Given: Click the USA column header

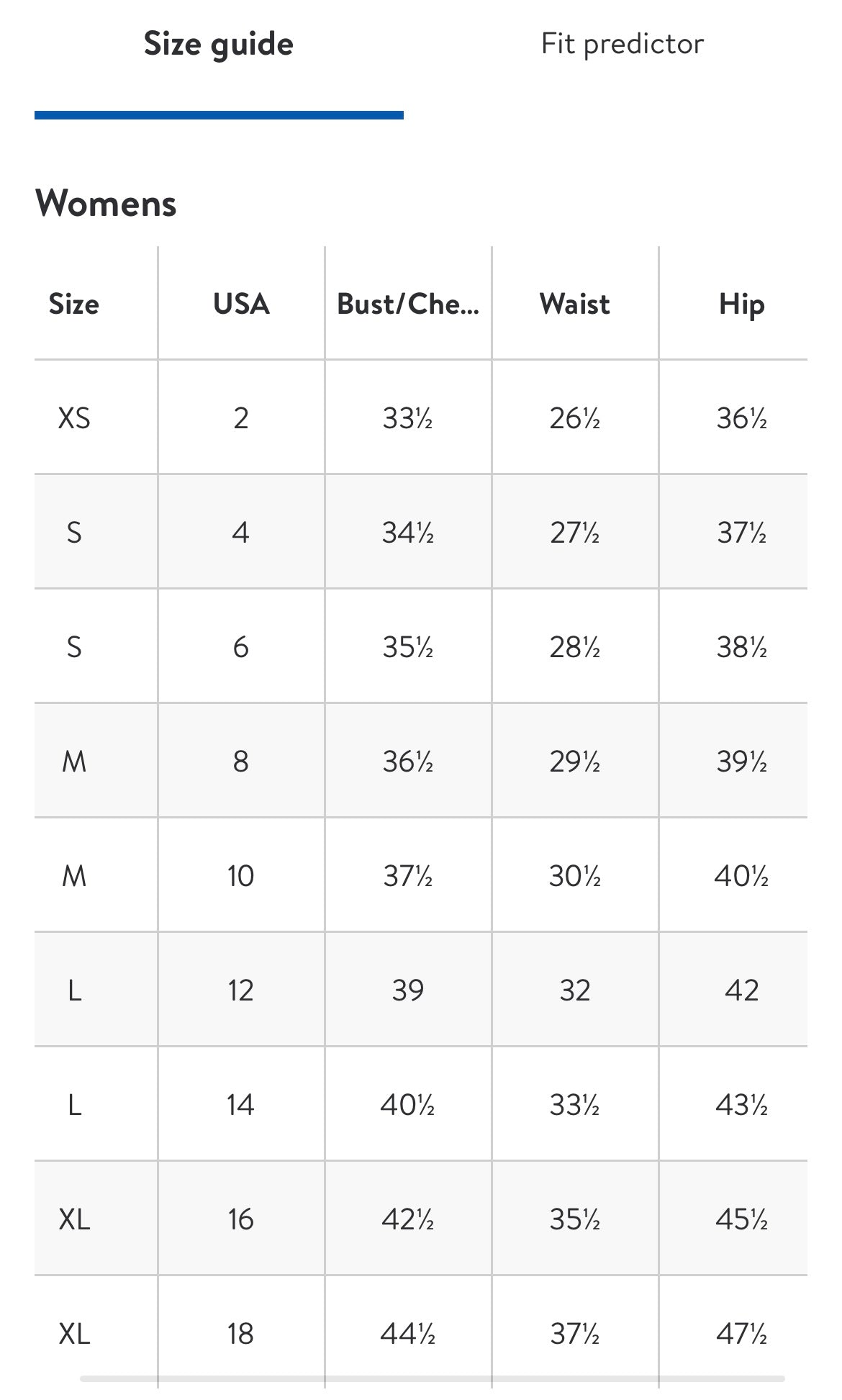Looking at the screenshot, I should pos(241,304).
